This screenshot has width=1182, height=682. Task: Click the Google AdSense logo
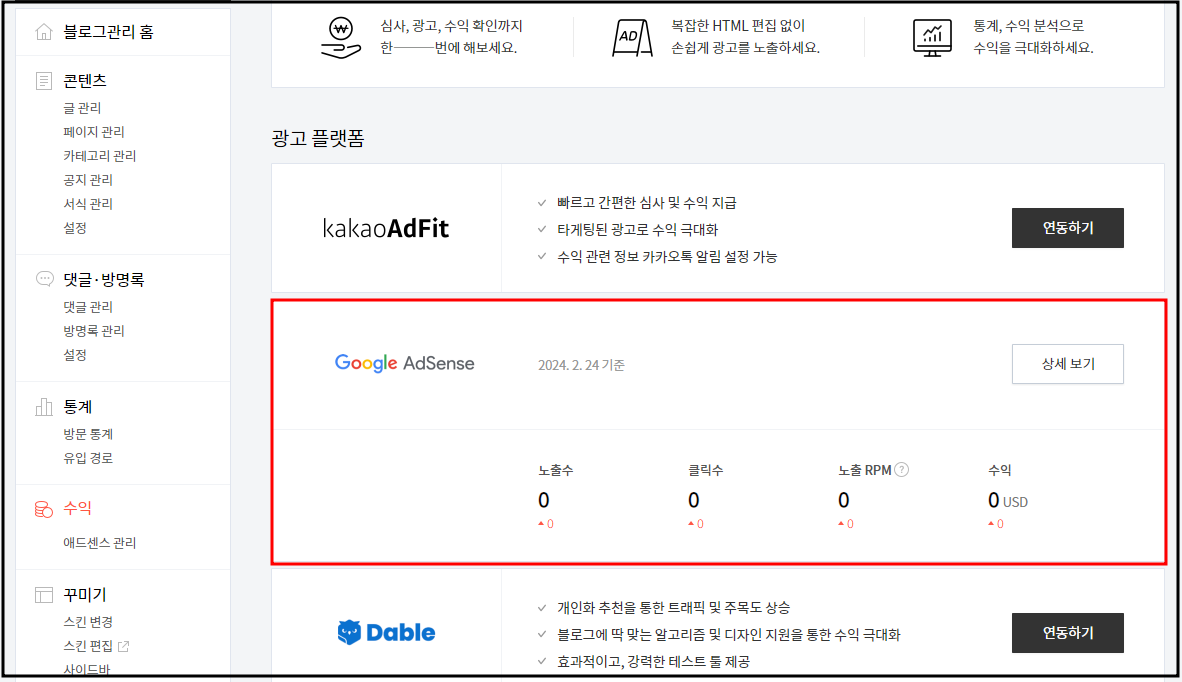tap(405, 363)
